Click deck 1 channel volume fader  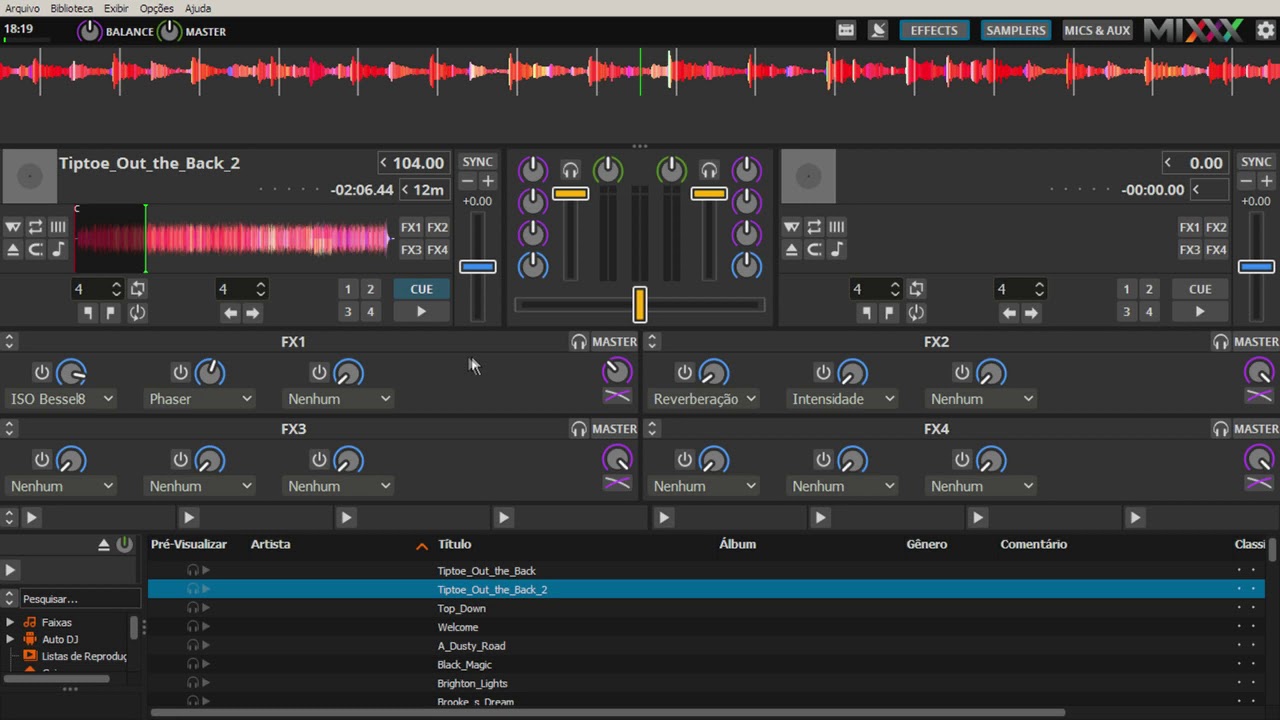[x=570, y=193]
